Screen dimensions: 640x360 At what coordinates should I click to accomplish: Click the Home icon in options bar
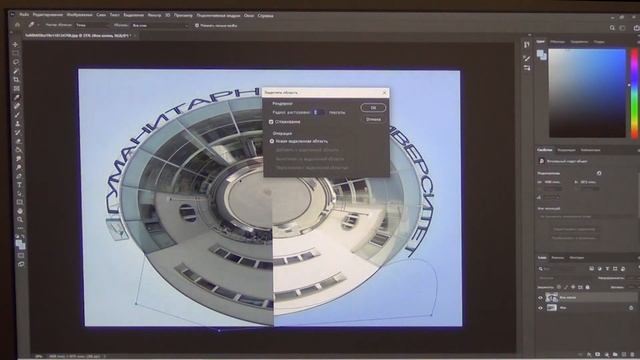(x=17, y=25)
